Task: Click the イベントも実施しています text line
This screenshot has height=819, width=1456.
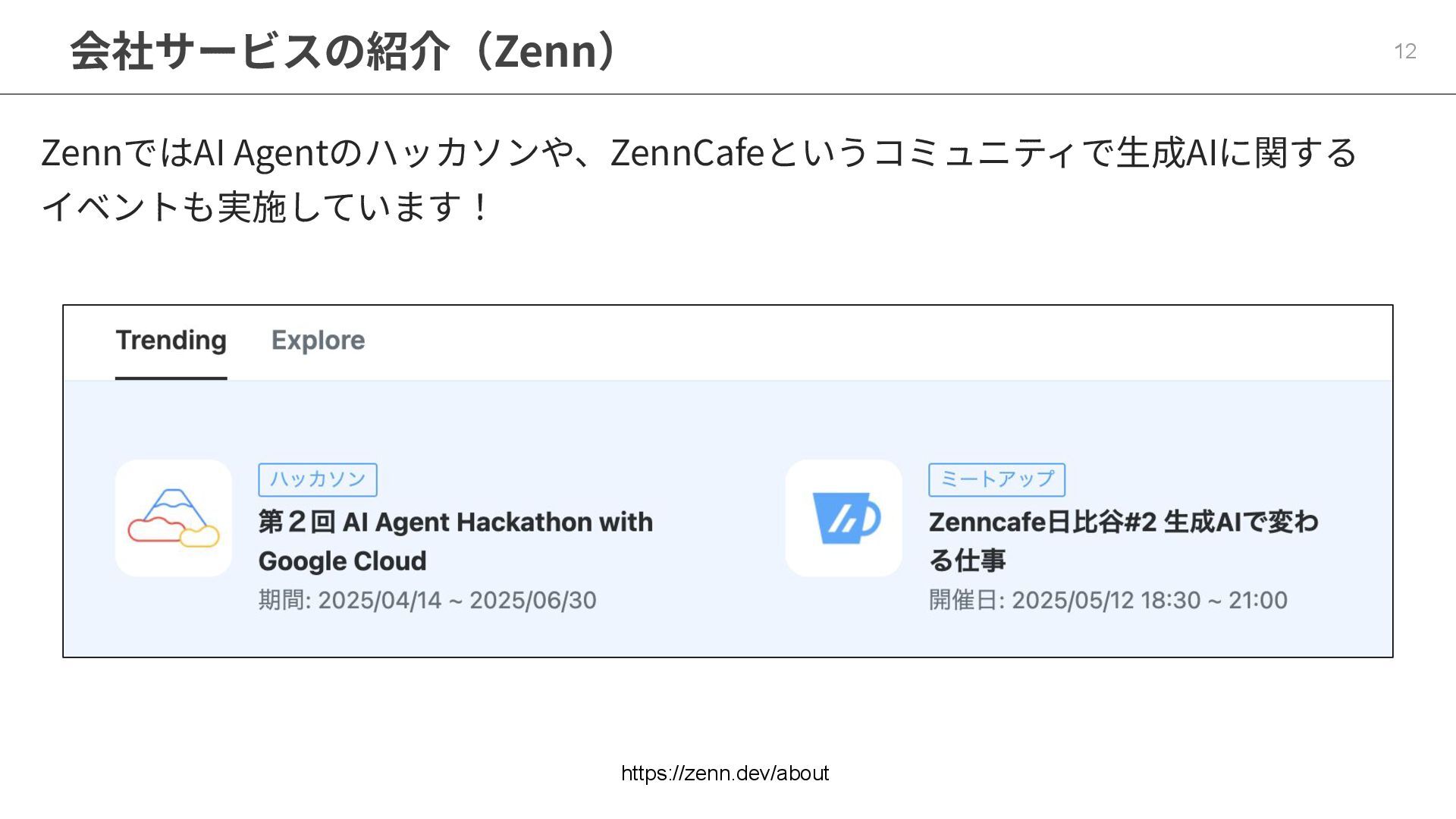Action: (265, 207)
